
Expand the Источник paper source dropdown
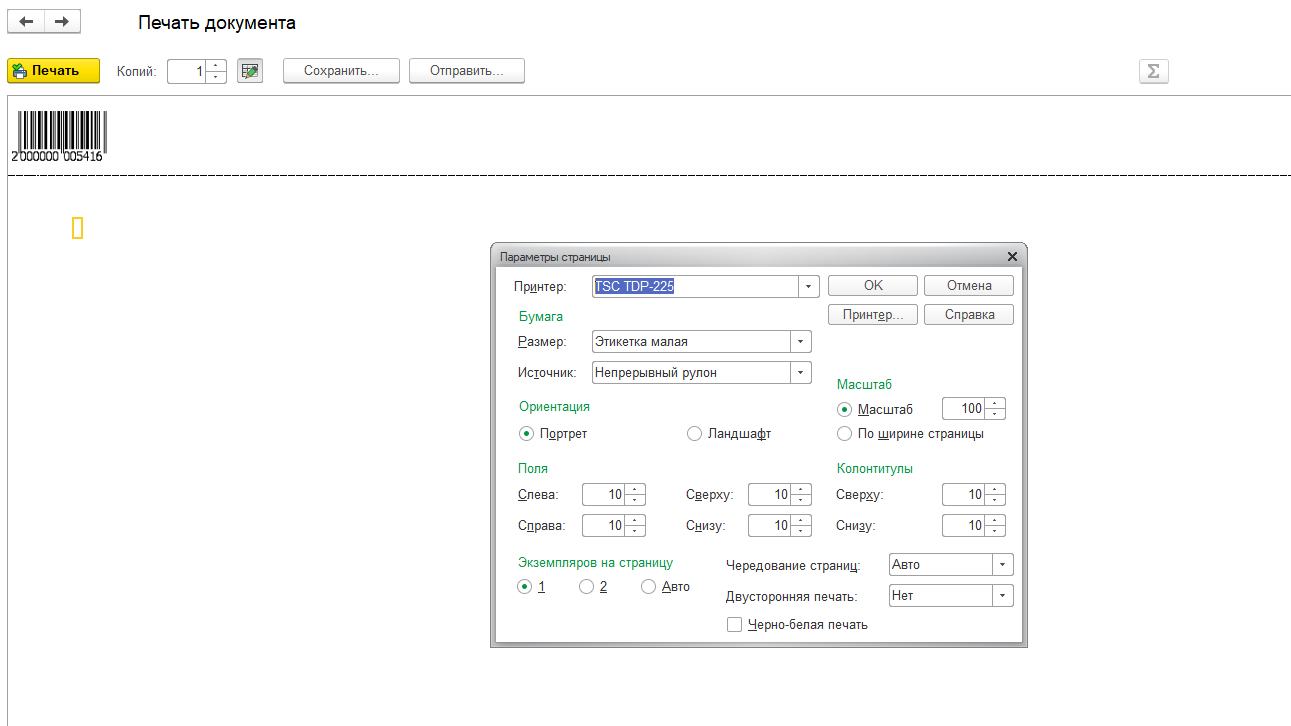point(800,373)
